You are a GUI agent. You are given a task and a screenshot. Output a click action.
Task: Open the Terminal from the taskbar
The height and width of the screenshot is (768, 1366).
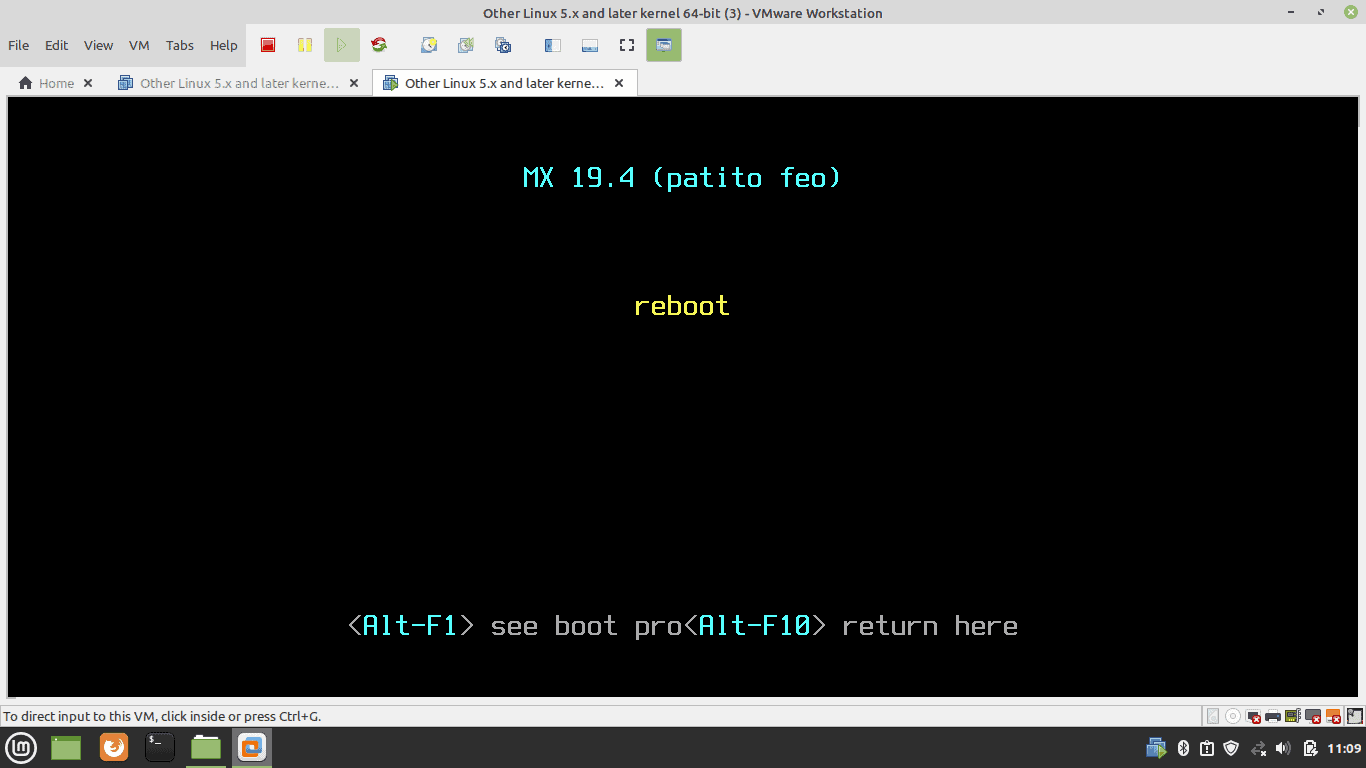[160, 747]
